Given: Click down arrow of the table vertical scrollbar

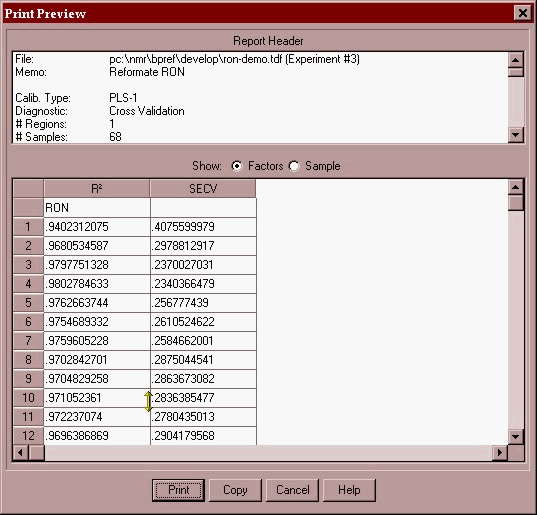Looking at the screenshot, I should [516, 437].
